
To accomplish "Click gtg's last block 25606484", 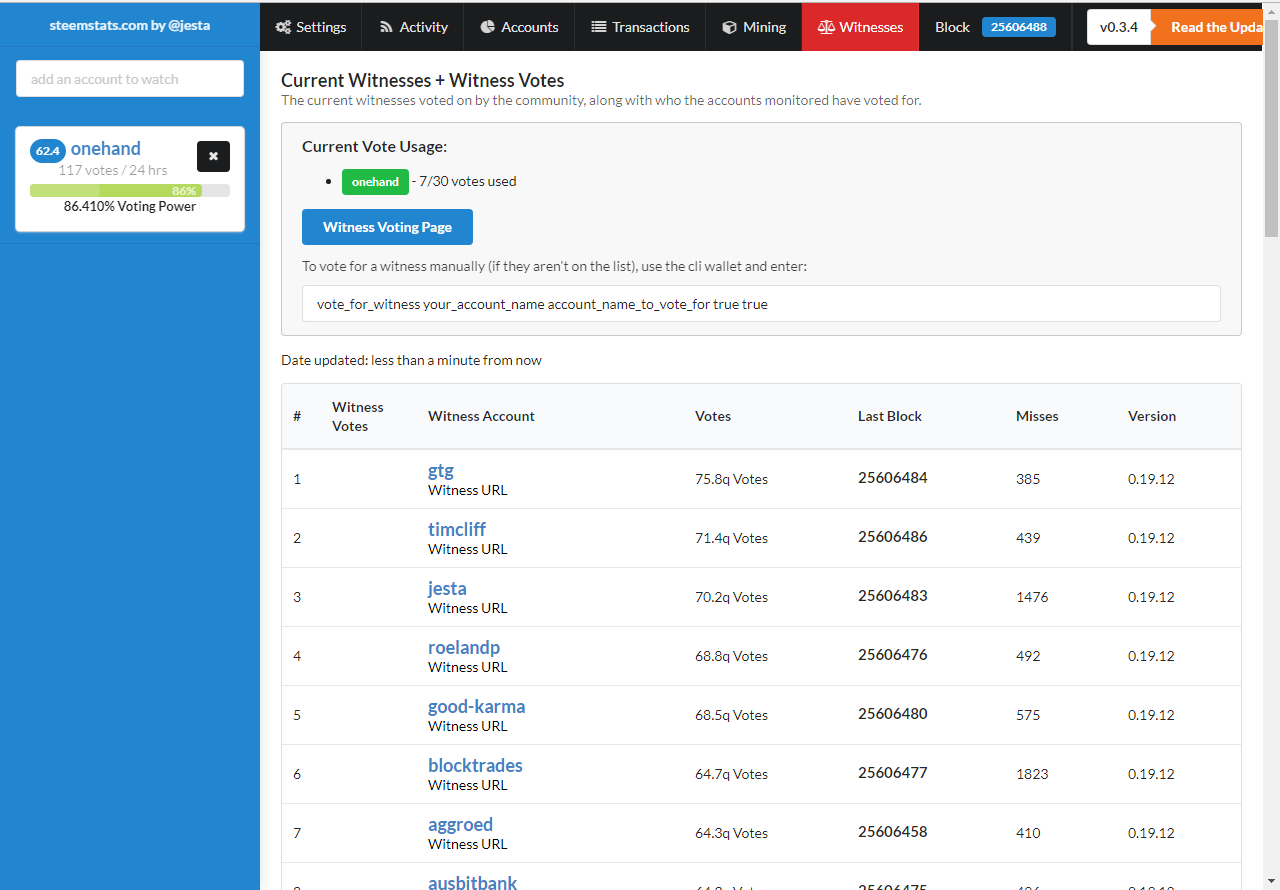I will click(893, 478).
